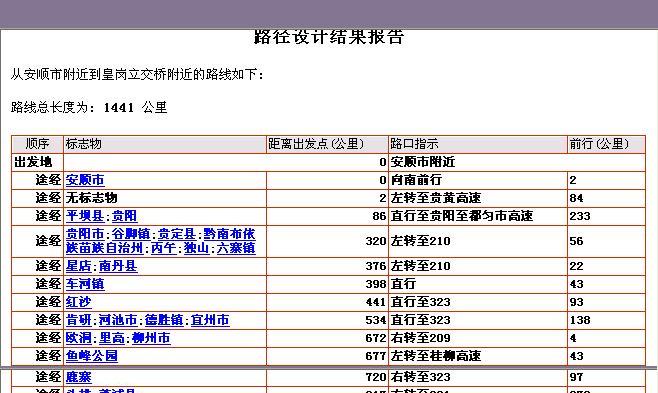Click the 贵定县 link
Screen dimensions: 658x393
(x=177, y=234)
